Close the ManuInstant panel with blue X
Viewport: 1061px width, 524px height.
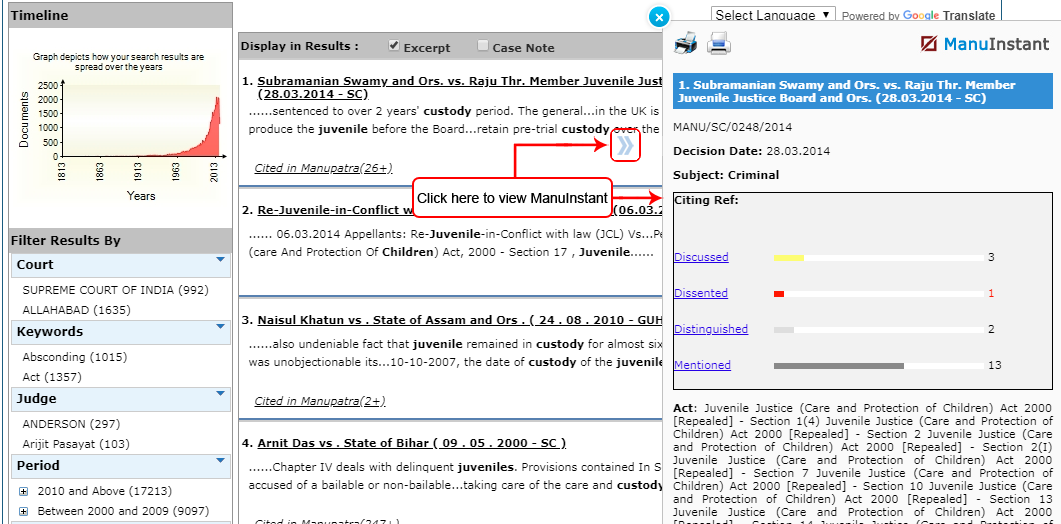[x=658, y=17]
